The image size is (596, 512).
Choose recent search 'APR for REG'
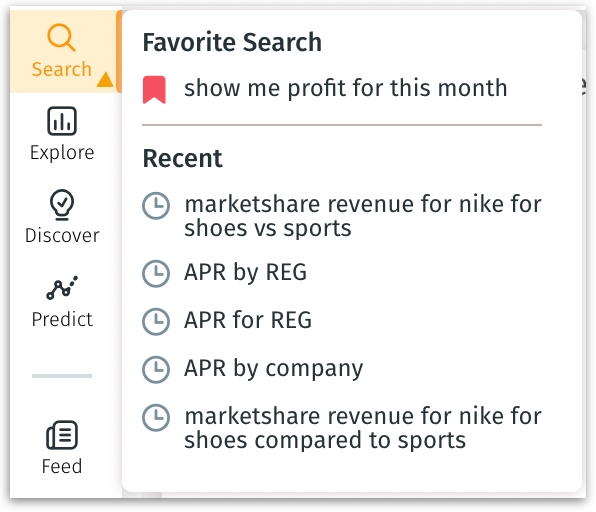[248, 320]
